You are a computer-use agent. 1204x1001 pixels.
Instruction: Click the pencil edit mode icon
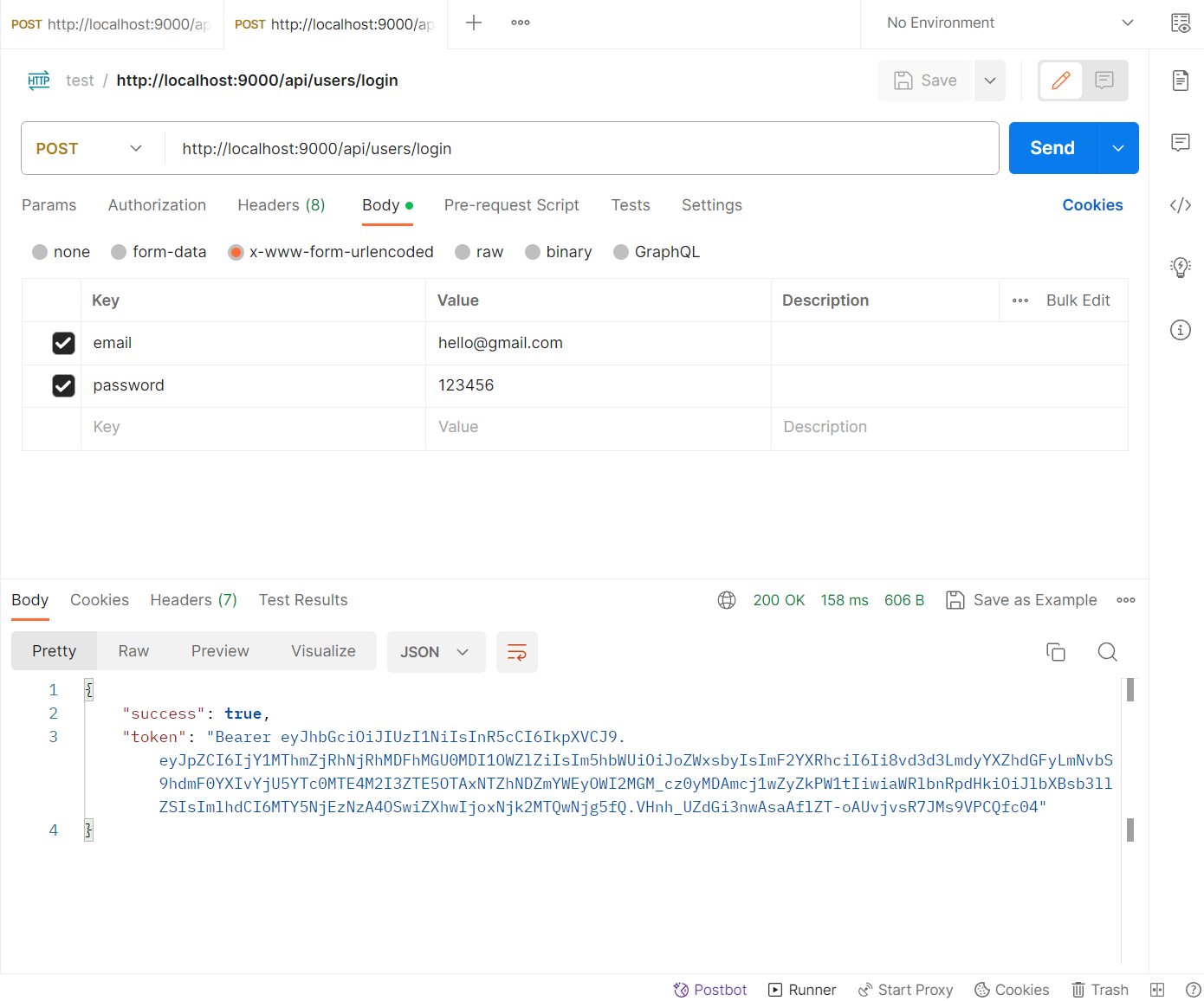click(x=1061, y=81)
